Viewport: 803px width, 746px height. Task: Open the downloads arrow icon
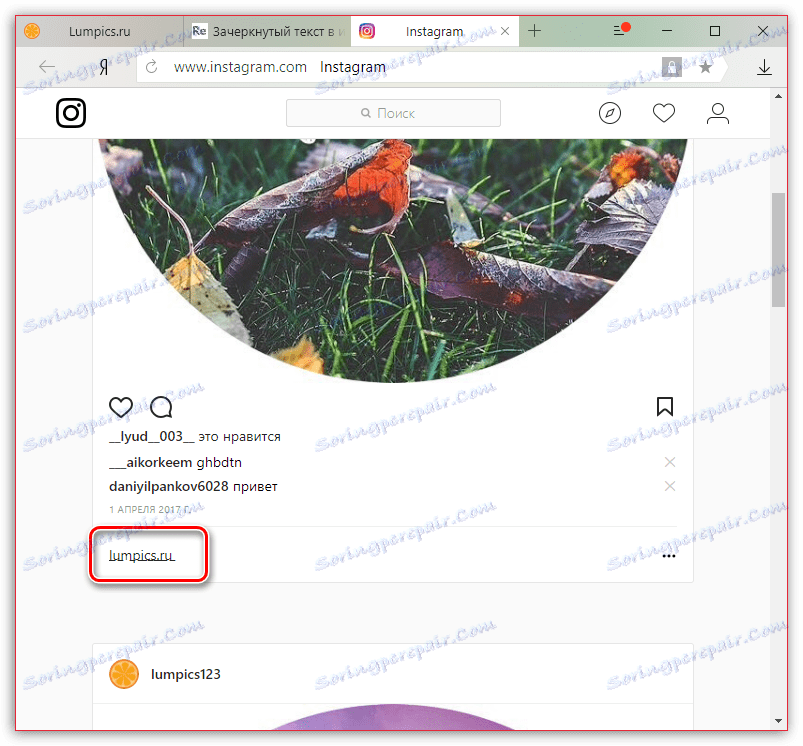(764, 67)
